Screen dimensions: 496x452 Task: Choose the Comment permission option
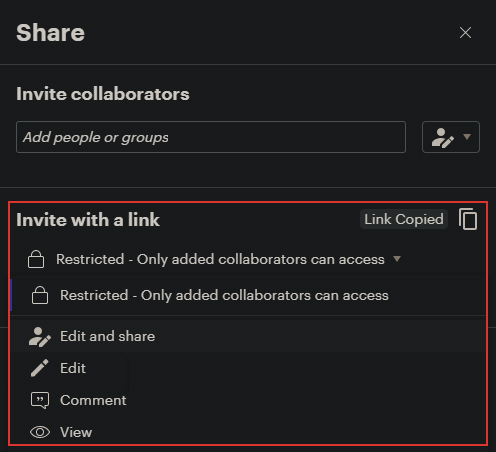pyautogui.click(x=248, y=400)
